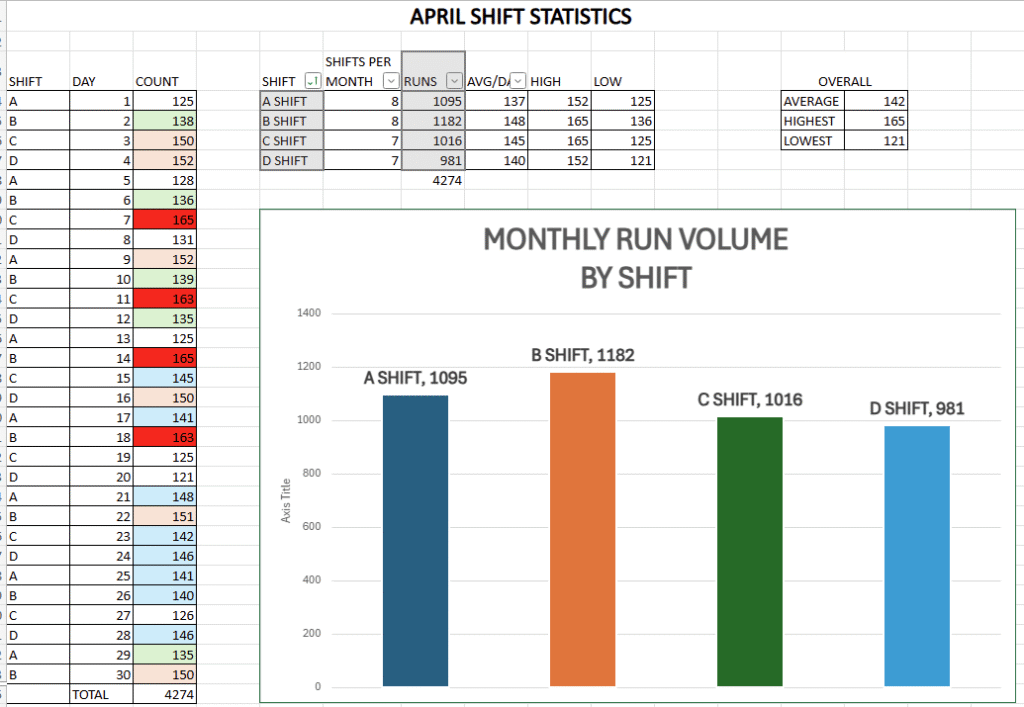
Task: Click the A SHIFT row label in summary table
Action: (x=291, y=101)
